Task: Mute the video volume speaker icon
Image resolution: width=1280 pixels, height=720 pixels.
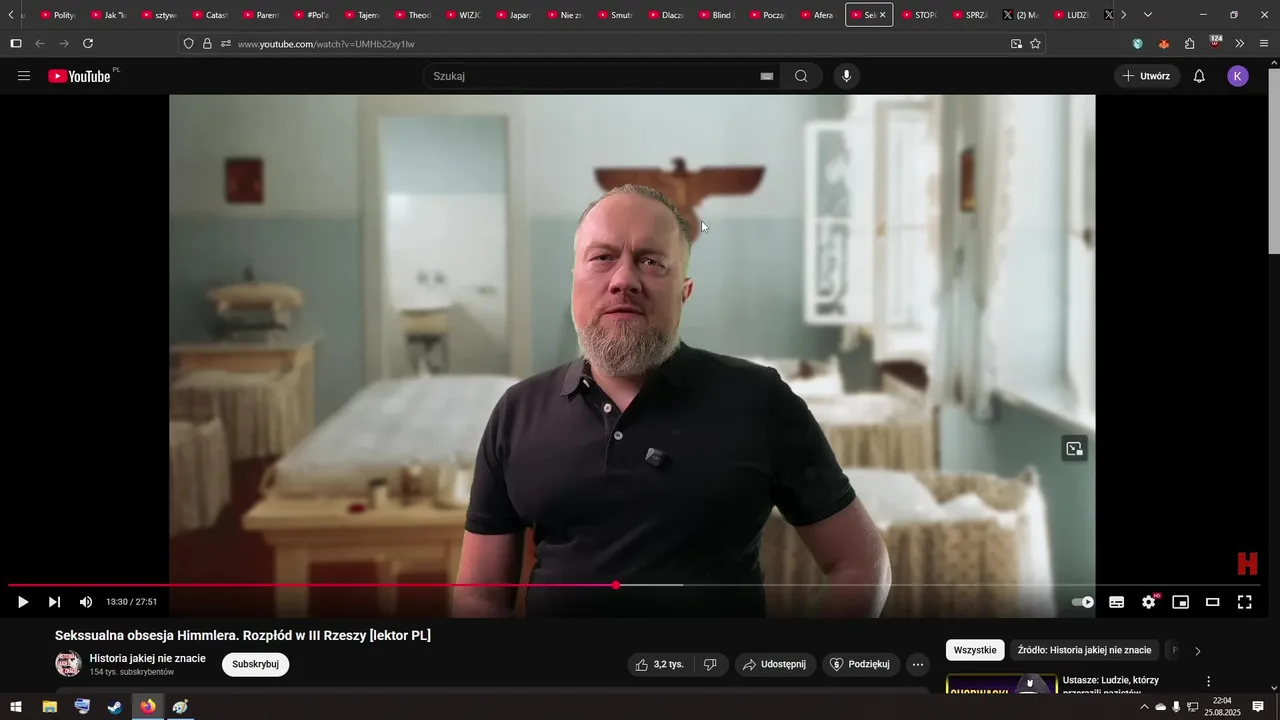Action: [x=86, y=602]
